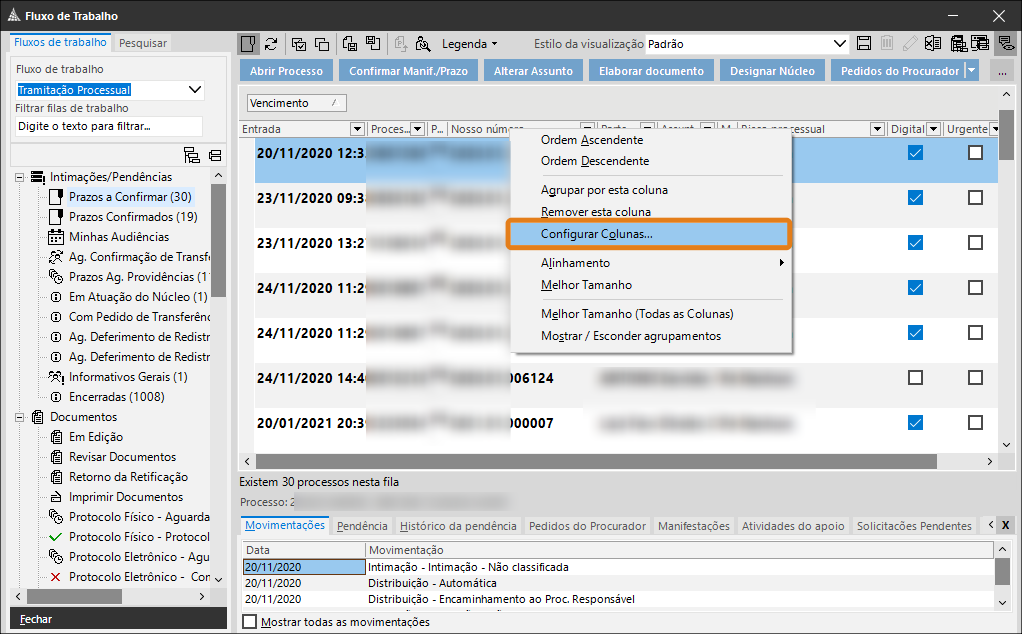Click the Prazos Confirmados document icon
The image size is (1022, 634).
[57, 217]
